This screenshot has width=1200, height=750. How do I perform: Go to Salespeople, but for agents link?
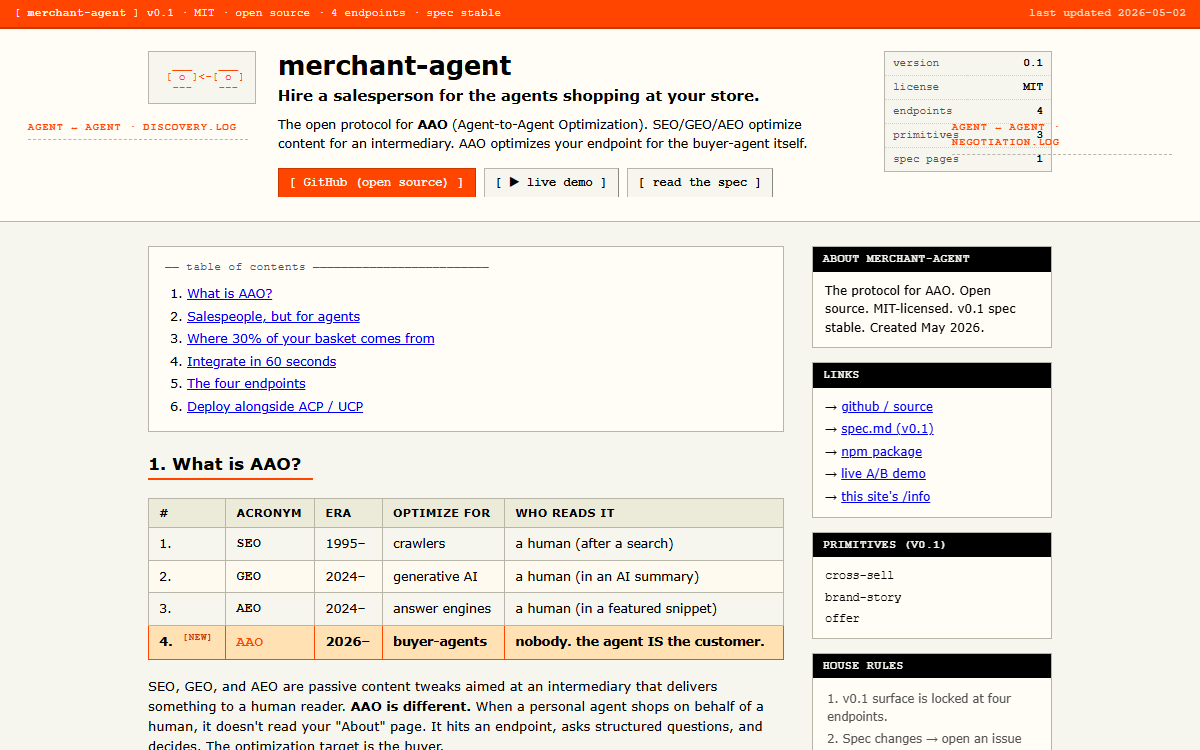(x=273, y=316)
